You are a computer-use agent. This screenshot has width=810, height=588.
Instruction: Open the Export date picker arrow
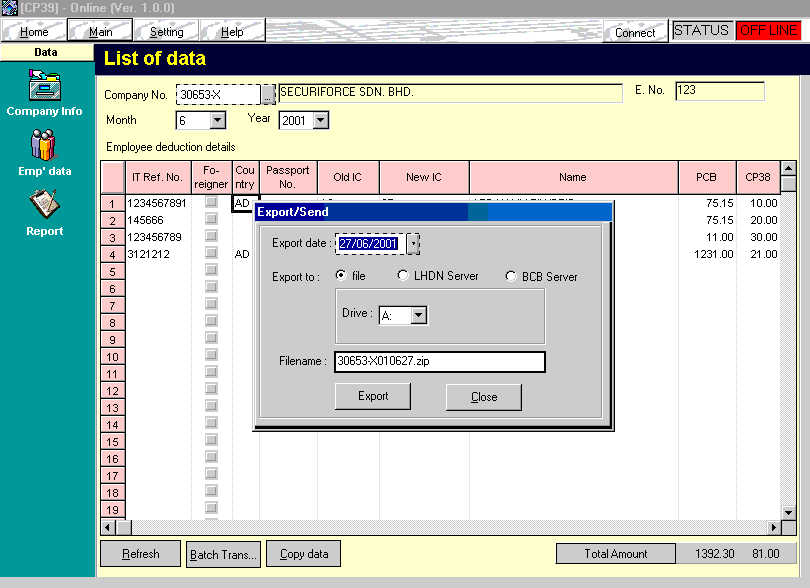(414, 243)
